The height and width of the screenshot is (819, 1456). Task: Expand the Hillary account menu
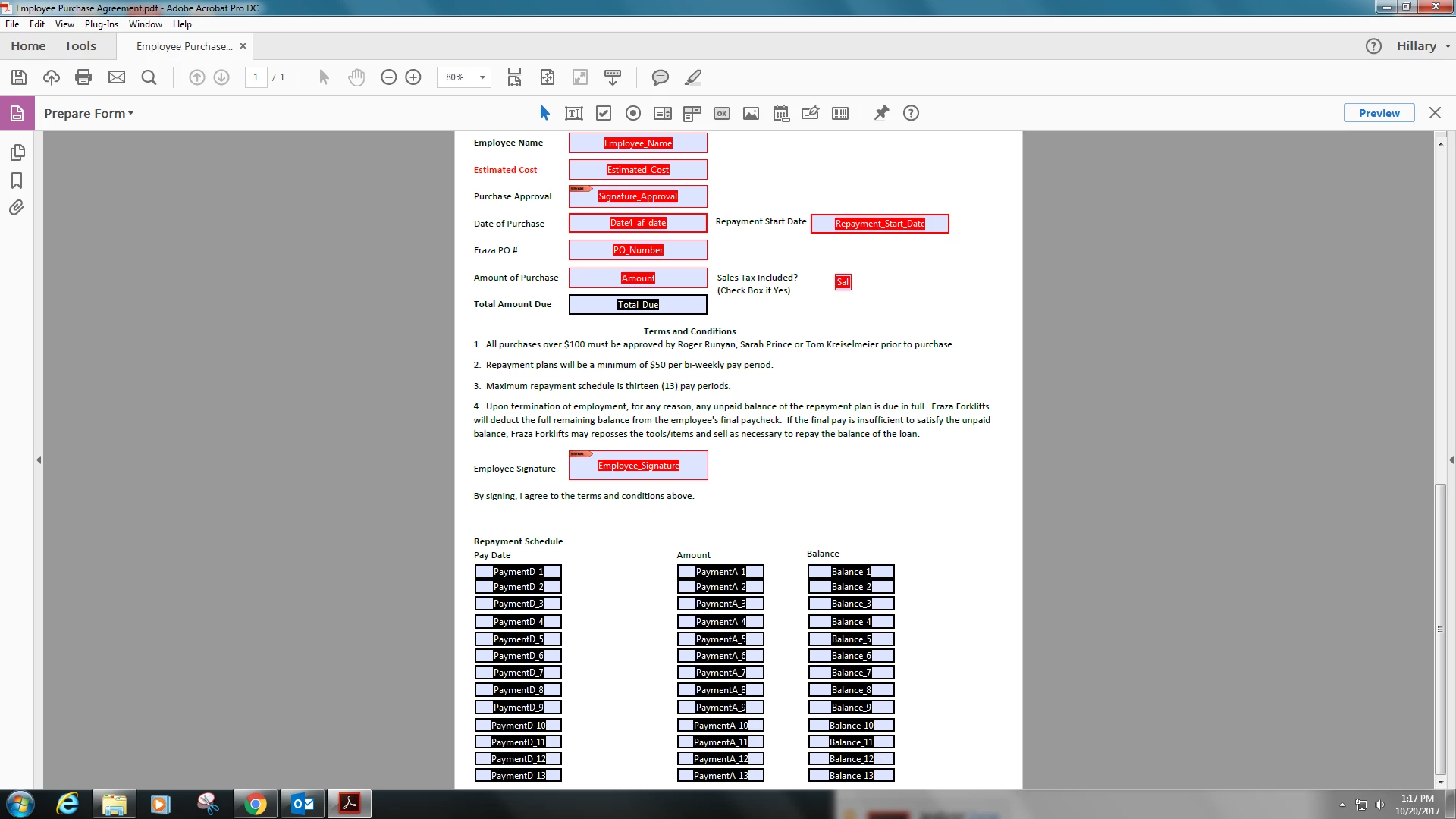click(1423, 46)
